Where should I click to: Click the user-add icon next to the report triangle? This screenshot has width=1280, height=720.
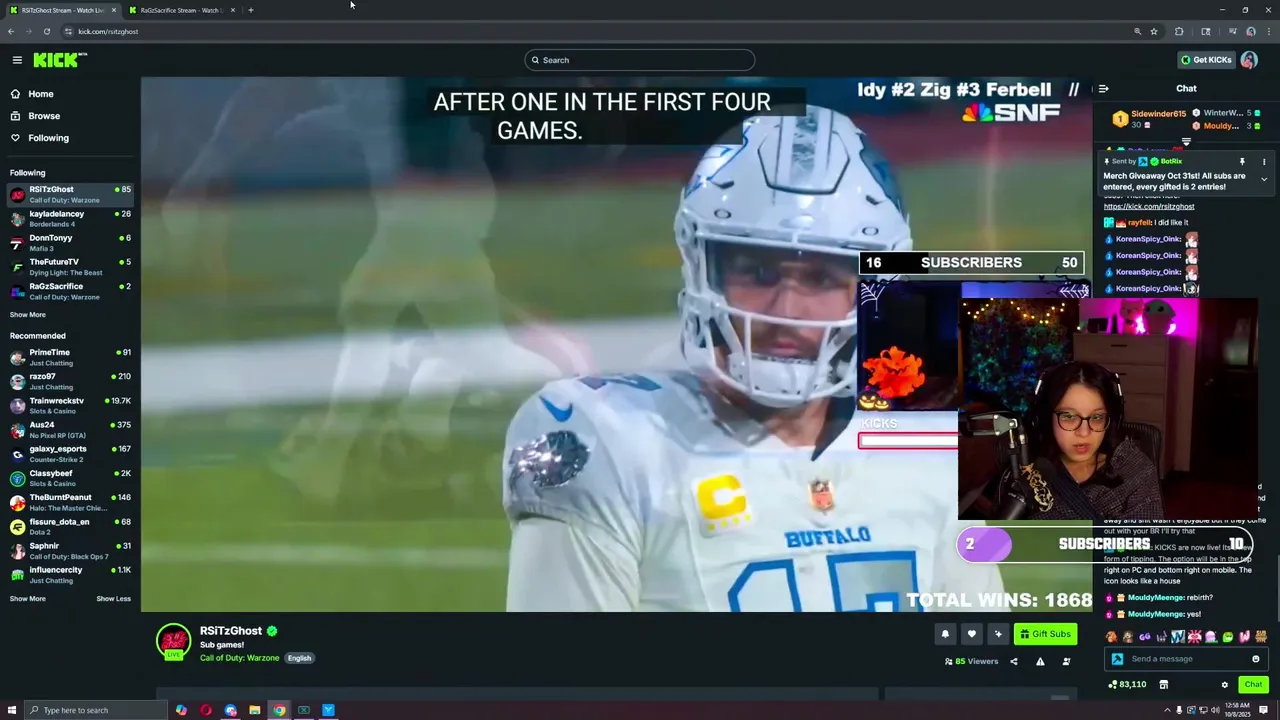(1066, 661)
